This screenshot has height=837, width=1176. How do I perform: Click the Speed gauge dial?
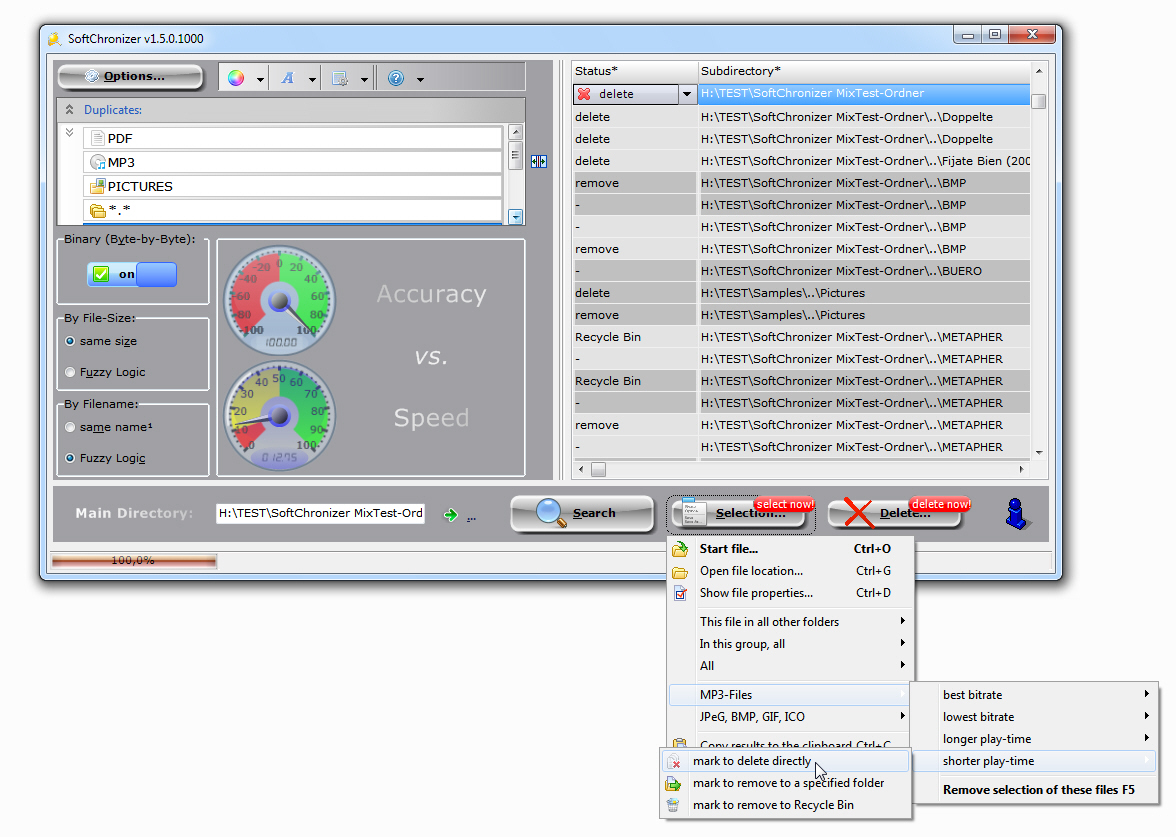tap(280, 416)
